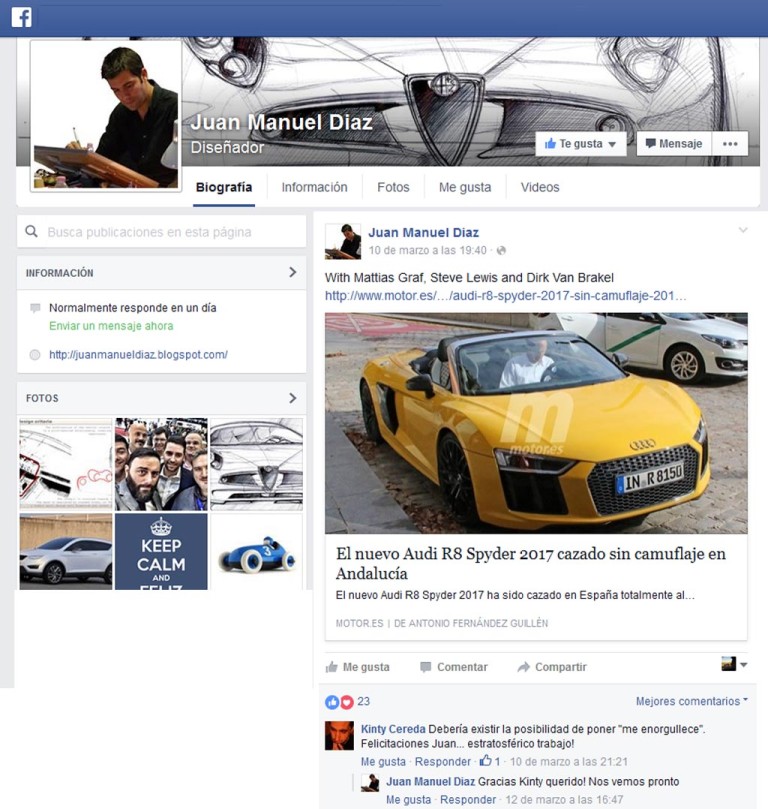This screenshot has width=768, height=809.
Task: Open the Keep Calm photo thumbnail
Action: point(161,551)
